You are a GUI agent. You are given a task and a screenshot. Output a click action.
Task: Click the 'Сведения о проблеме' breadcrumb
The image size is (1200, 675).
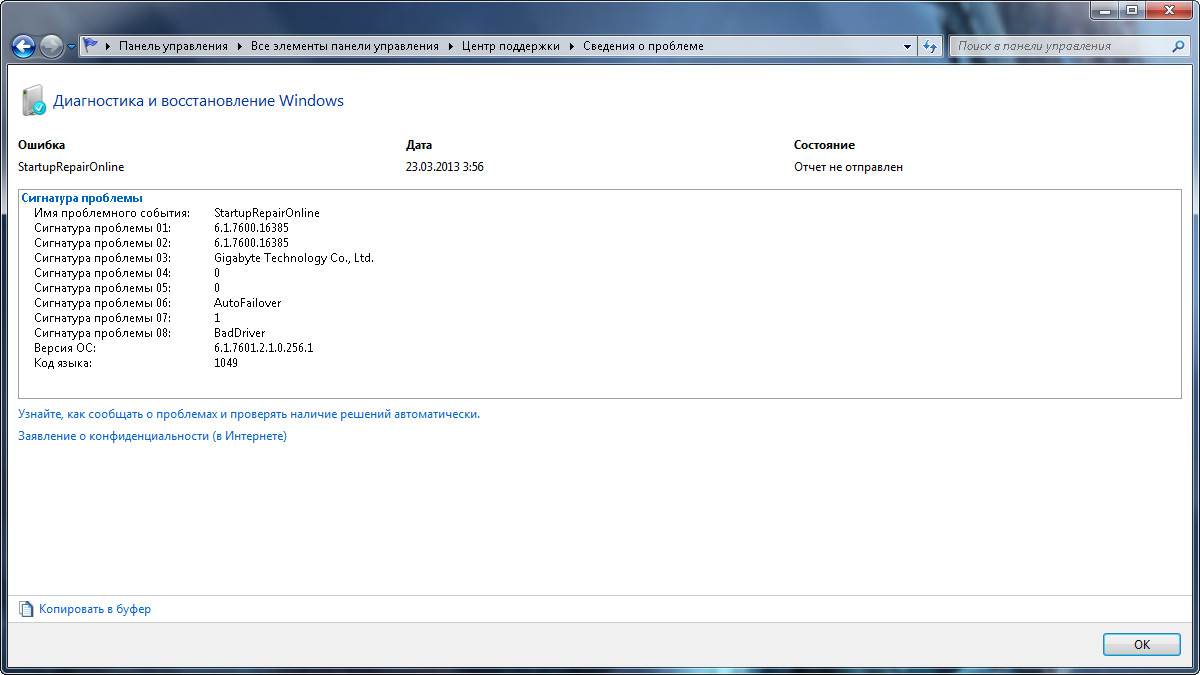pyautogui.click(x=643, y=46)
